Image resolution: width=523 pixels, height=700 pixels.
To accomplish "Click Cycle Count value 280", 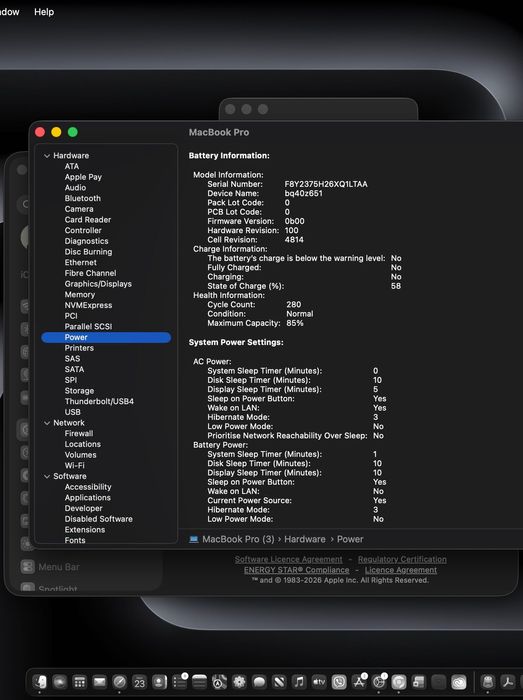I will tap(294, 304).
